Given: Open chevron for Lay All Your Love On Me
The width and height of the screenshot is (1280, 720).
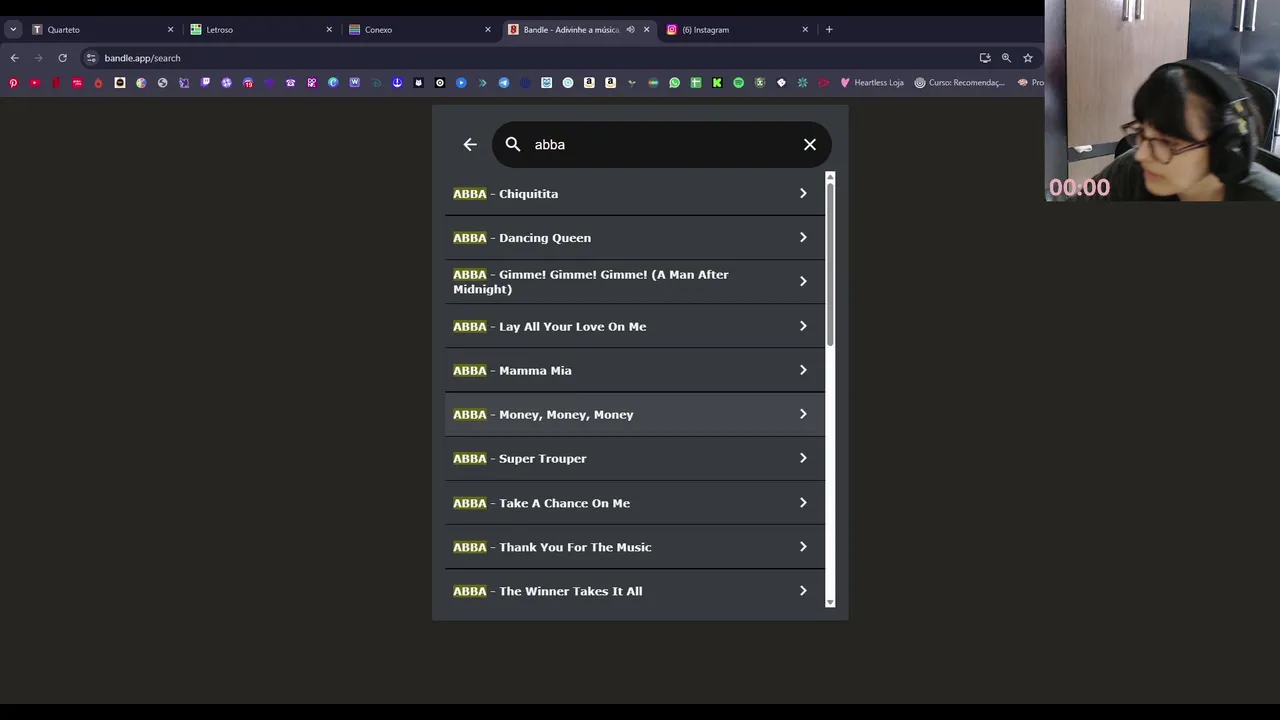Looking at the screenshot, I should pyautogui.click(x=803, y=326).
